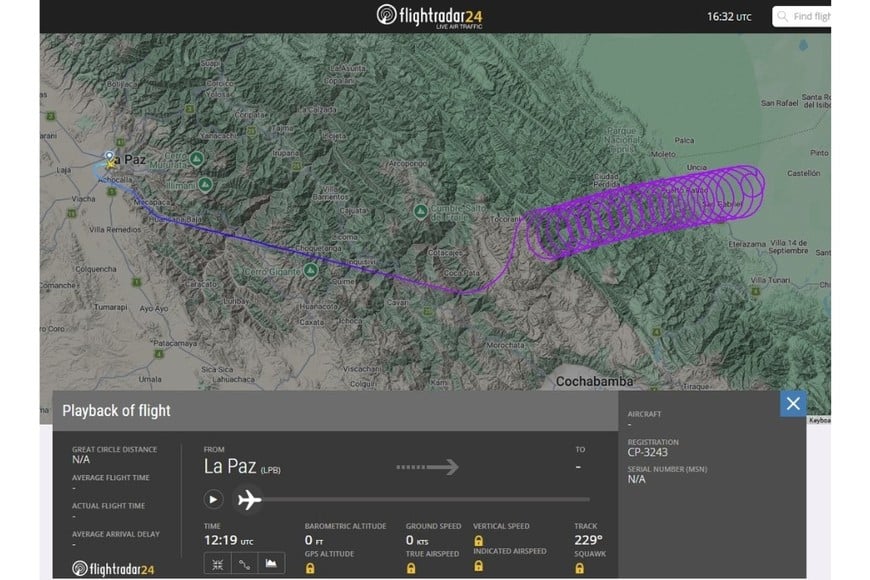Image resolution: width=870 pixels, height=580 pixels.
Task: Select the route connector icon in the playback panel
Action: pos(244,563)
